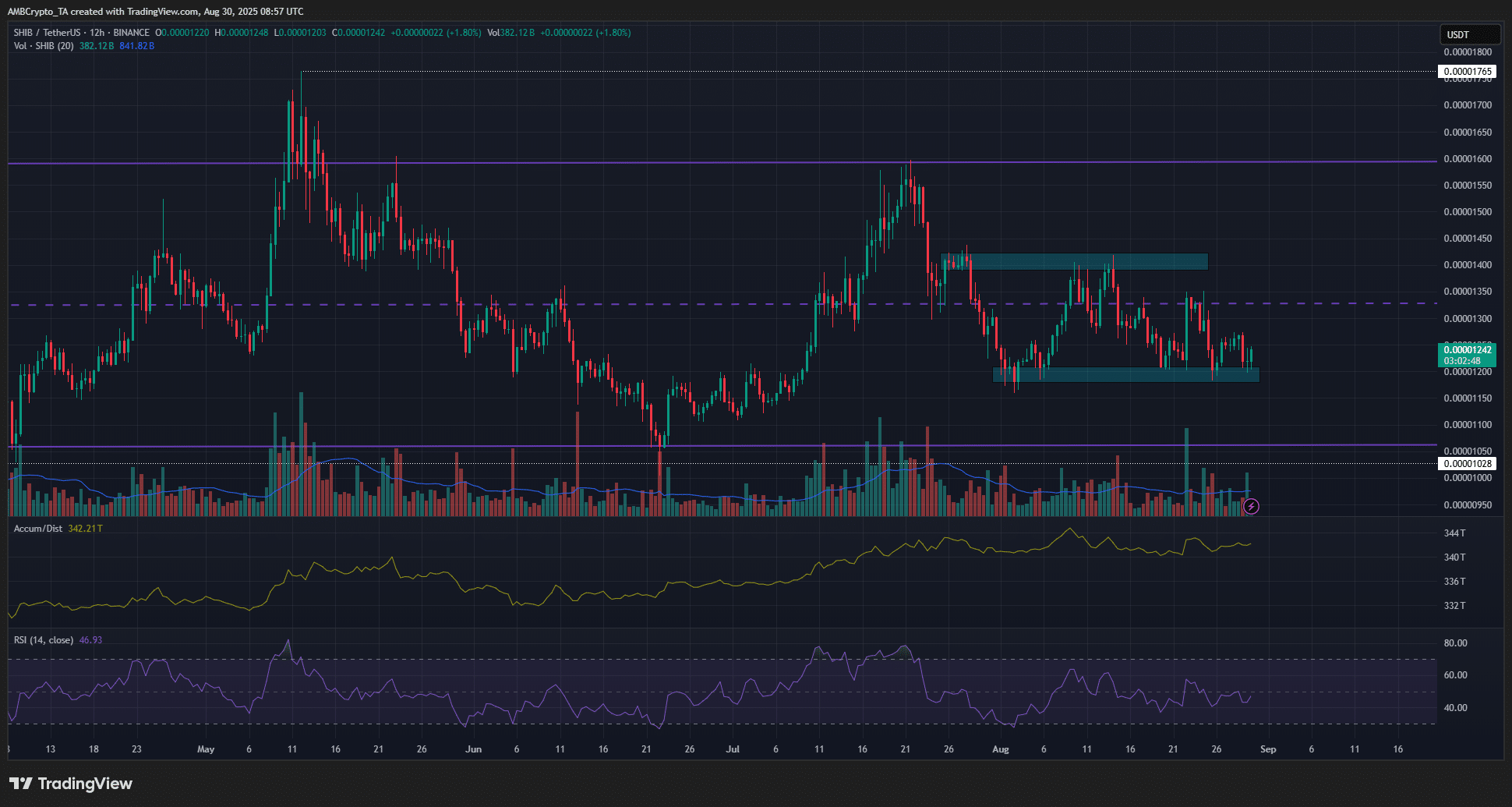This screenshot has width=1512, height=807.
Task: Click the BINANCE exchange name in header
Action: pyautogui.click(x=131, y=33)
